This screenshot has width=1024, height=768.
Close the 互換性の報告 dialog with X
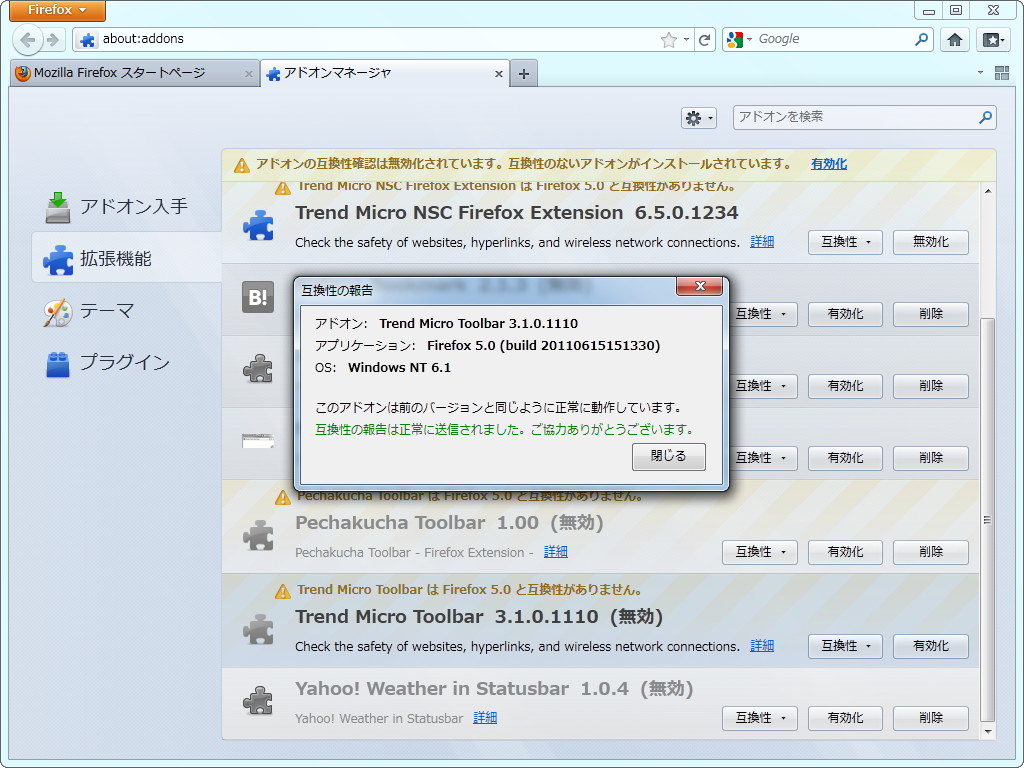tap(699, 286)
